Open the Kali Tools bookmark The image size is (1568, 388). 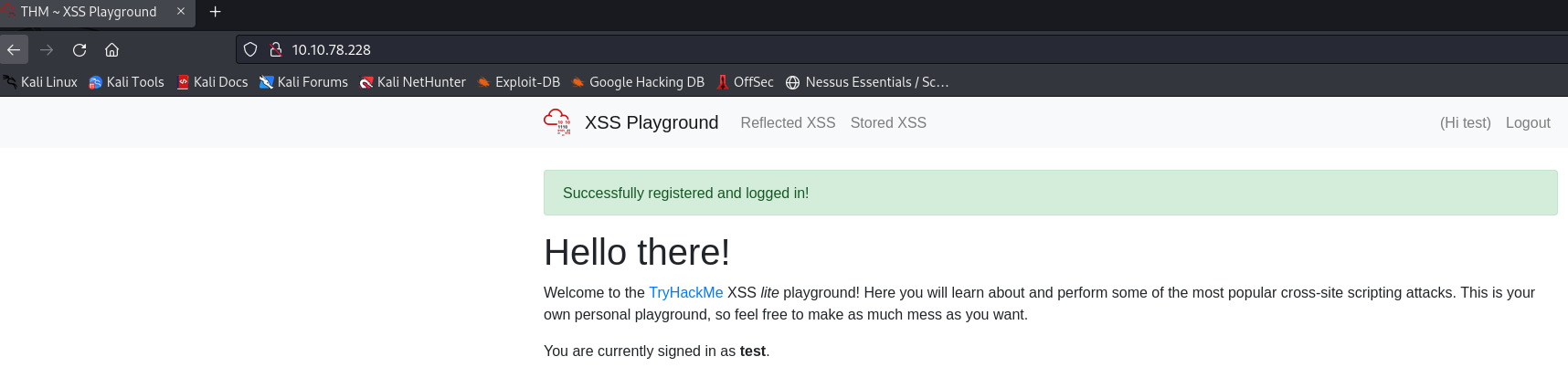pyautogui.click(x=126, y=82)
